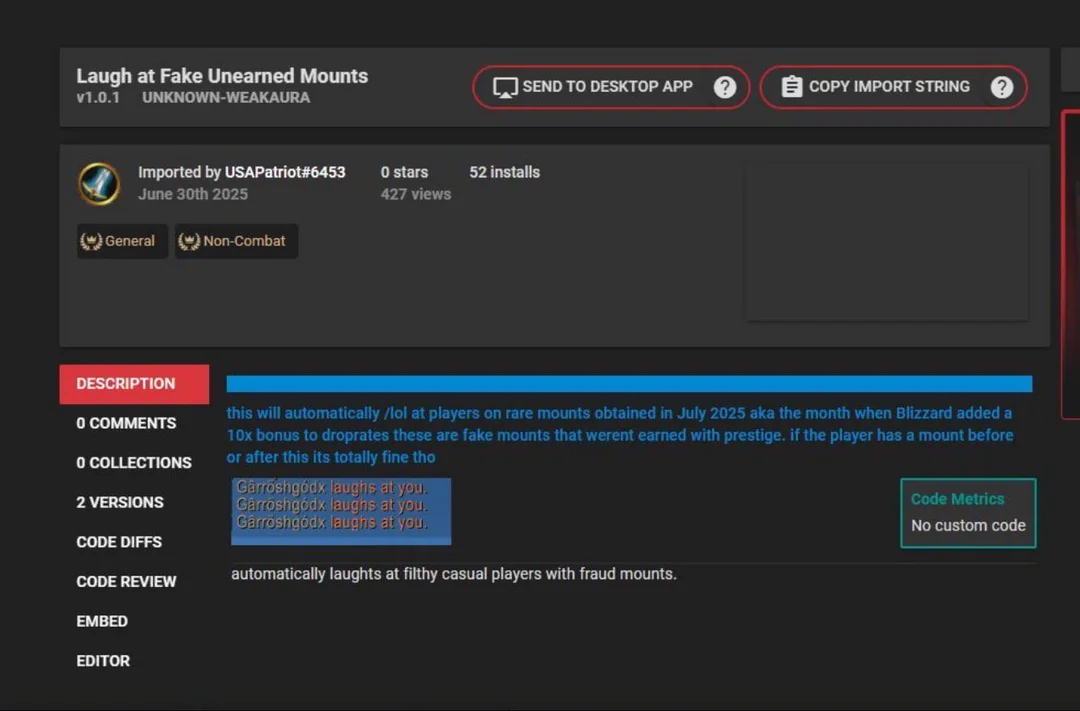Click the 52 installs count
This screenshot has width=1080, height=711.
pyautogui.click(x=505, y=172)
